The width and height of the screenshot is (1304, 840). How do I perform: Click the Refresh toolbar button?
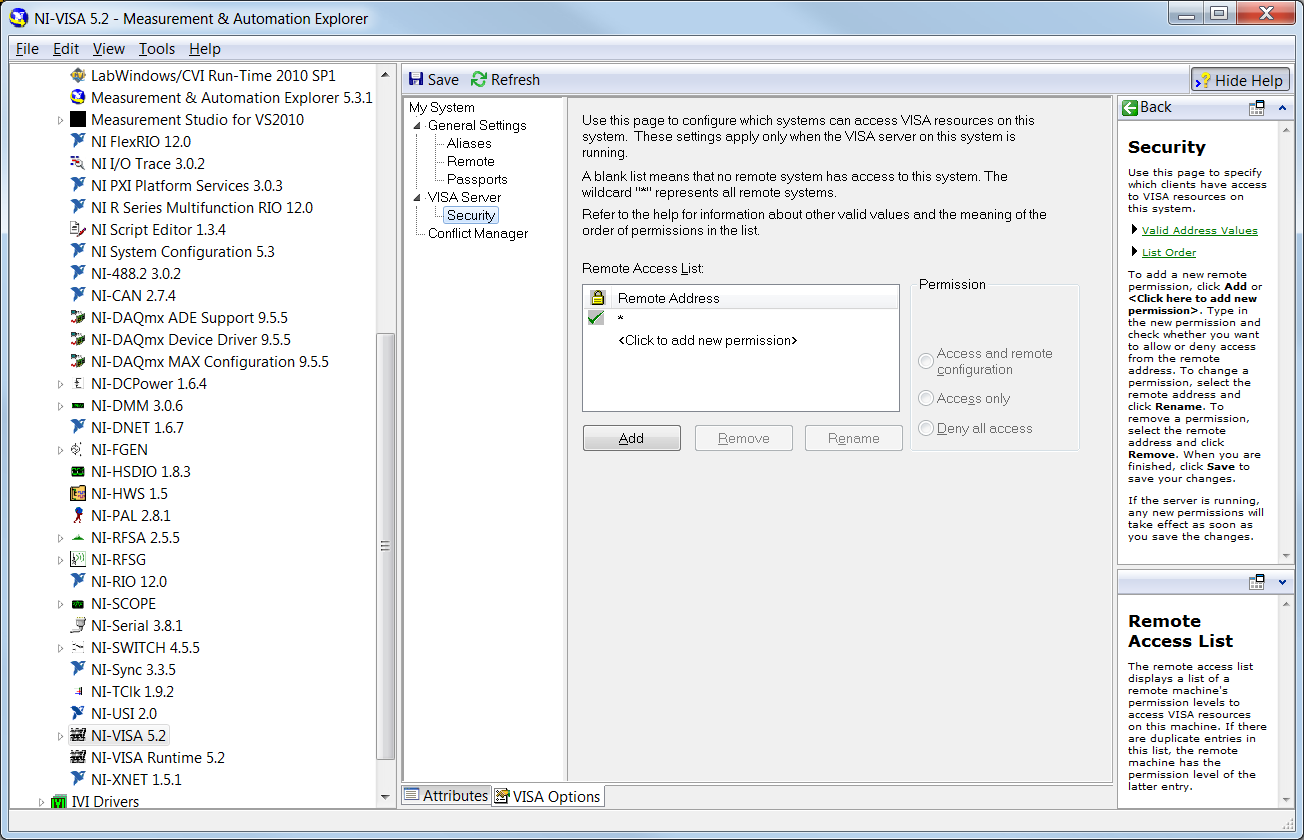(505, 79)
